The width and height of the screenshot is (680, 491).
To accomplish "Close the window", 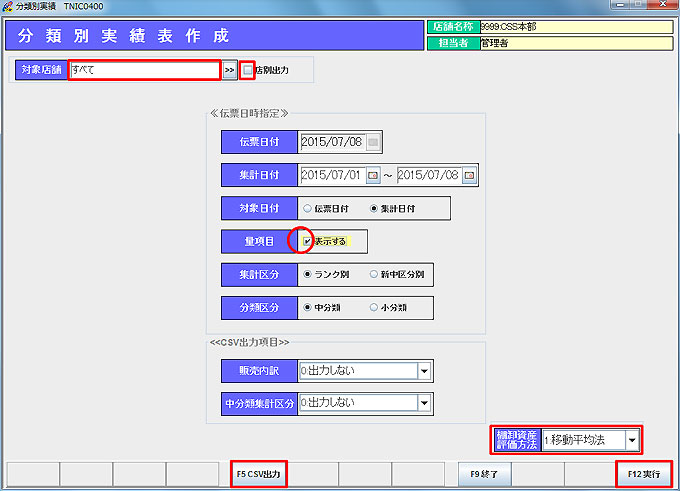I will [662, 4].
